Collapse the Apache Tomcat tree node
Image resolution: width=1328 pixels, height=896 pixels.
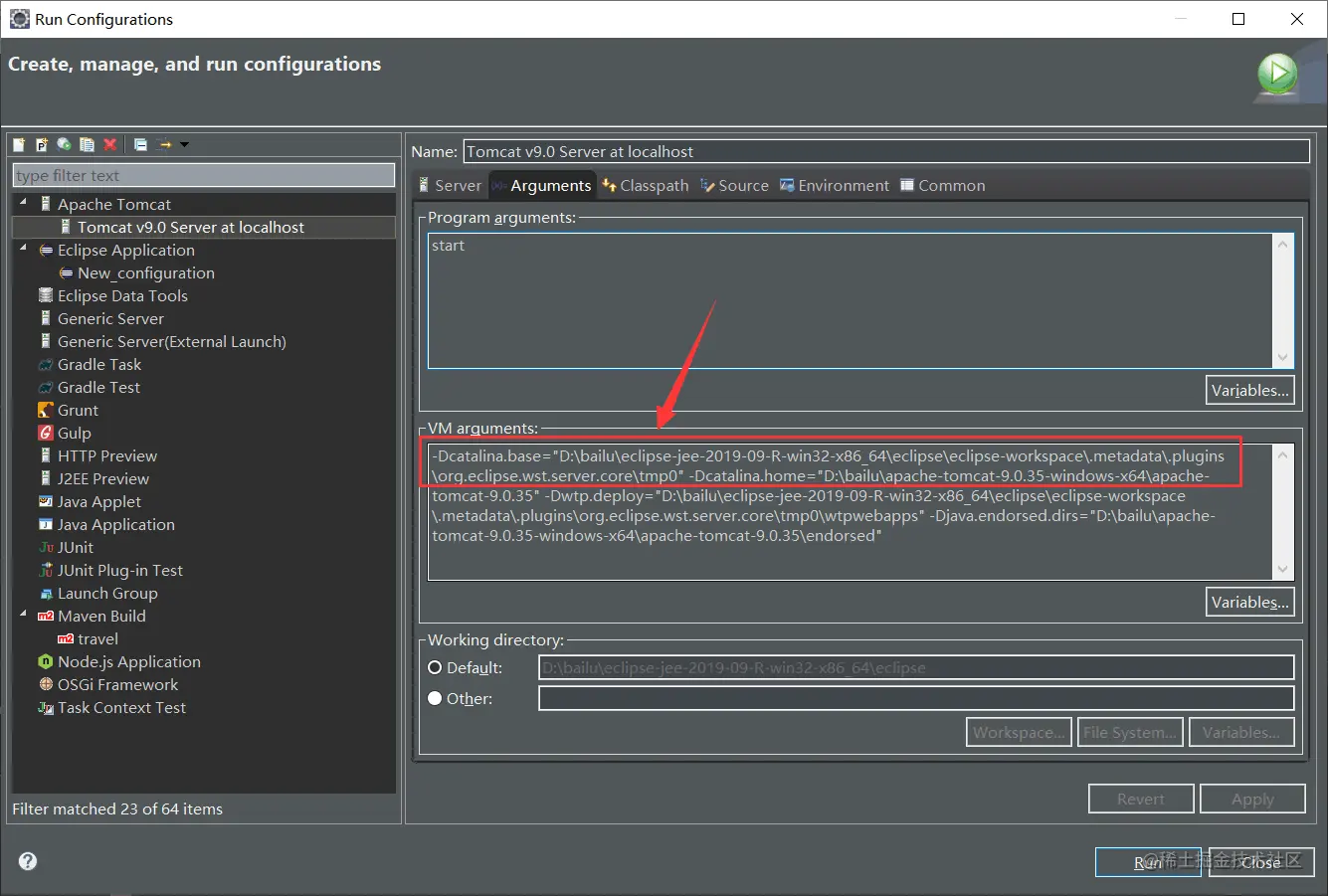click(23, 202)
